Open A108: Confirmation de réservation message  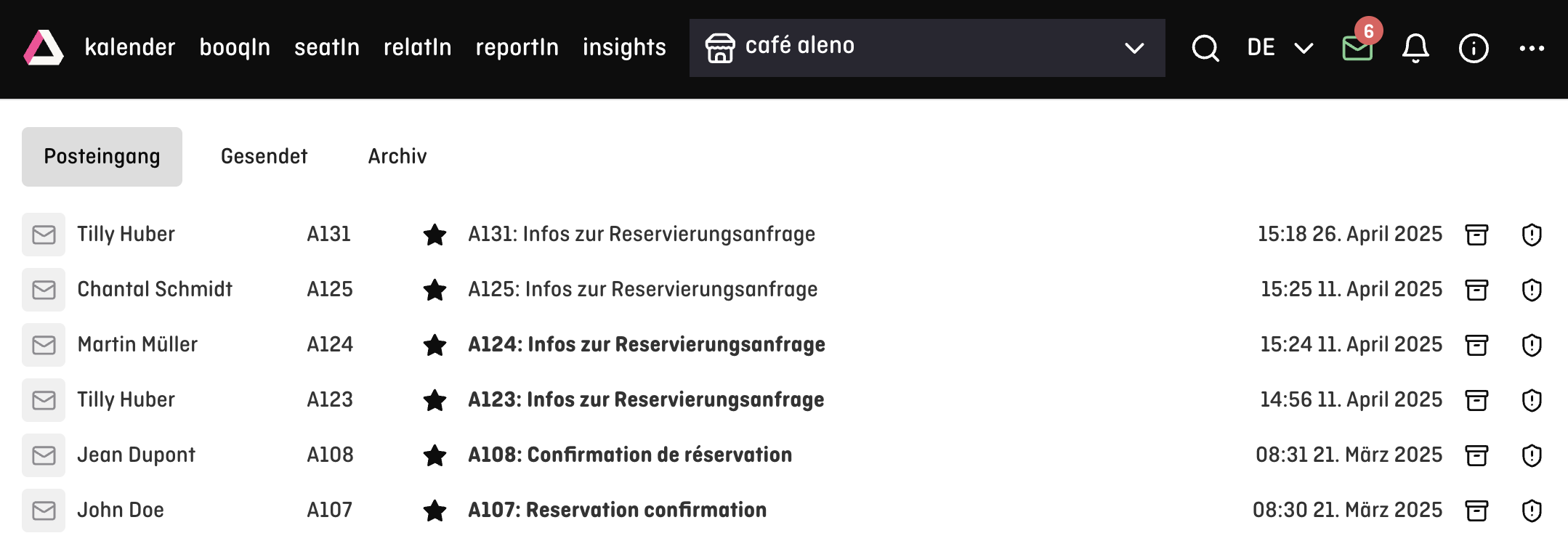click(630, 455)
